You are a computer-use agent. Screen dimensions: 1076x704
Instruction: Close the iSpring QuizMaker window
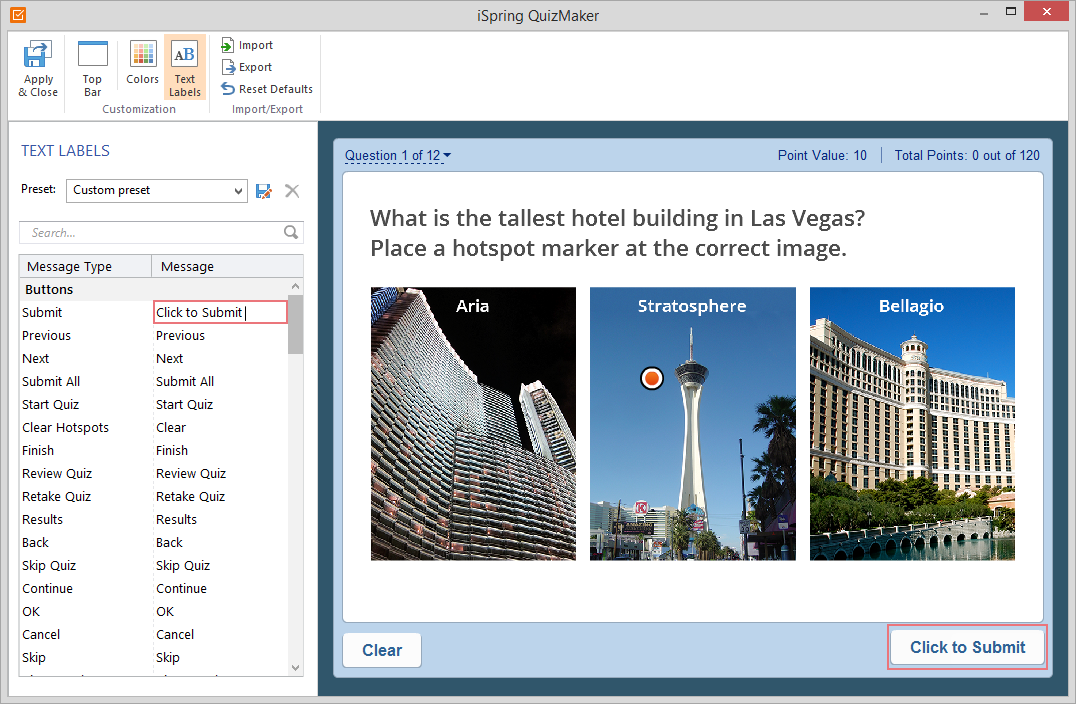point(1046,12)
